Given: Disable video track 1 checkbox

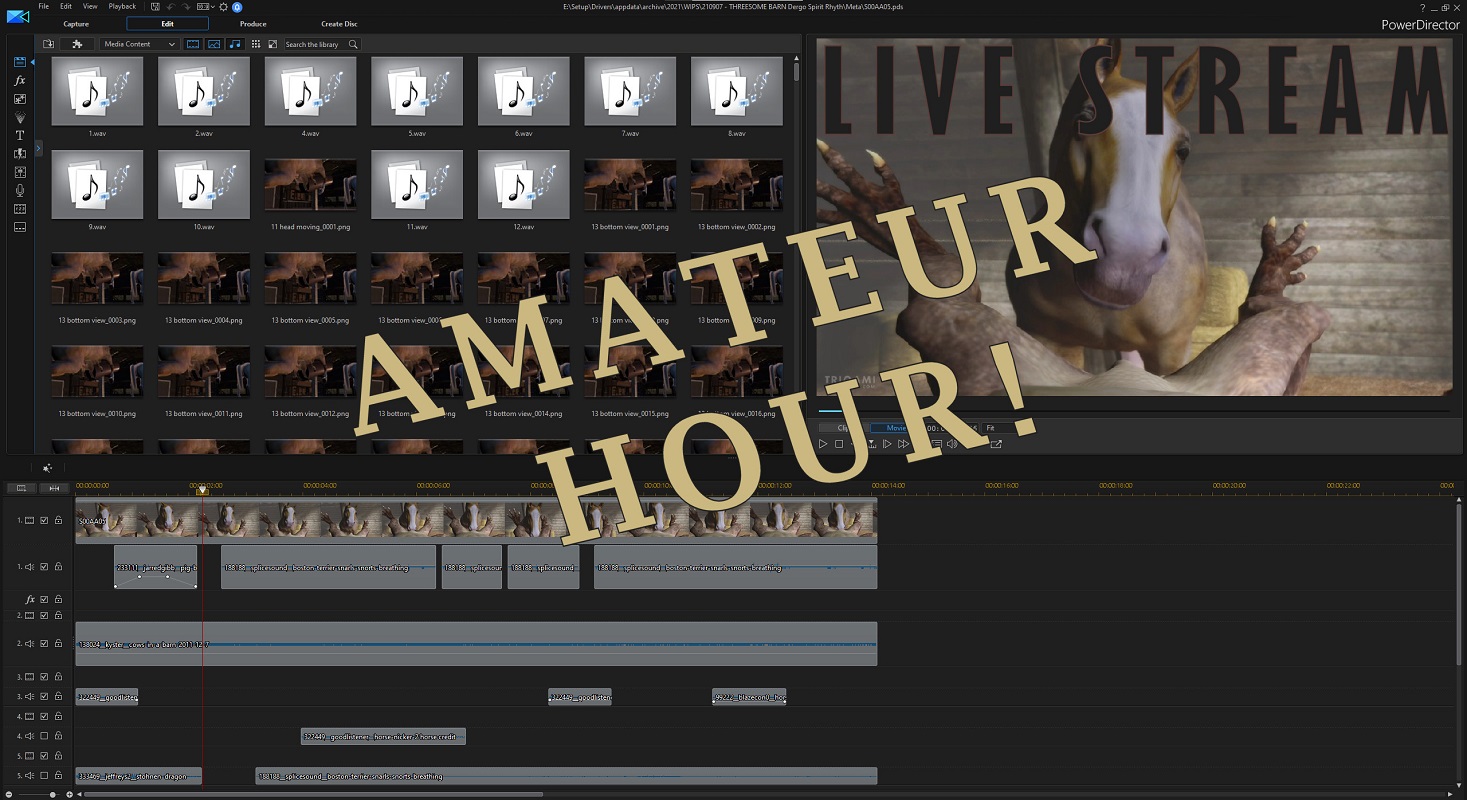Looking at the screenshot, I should (44, 521).
